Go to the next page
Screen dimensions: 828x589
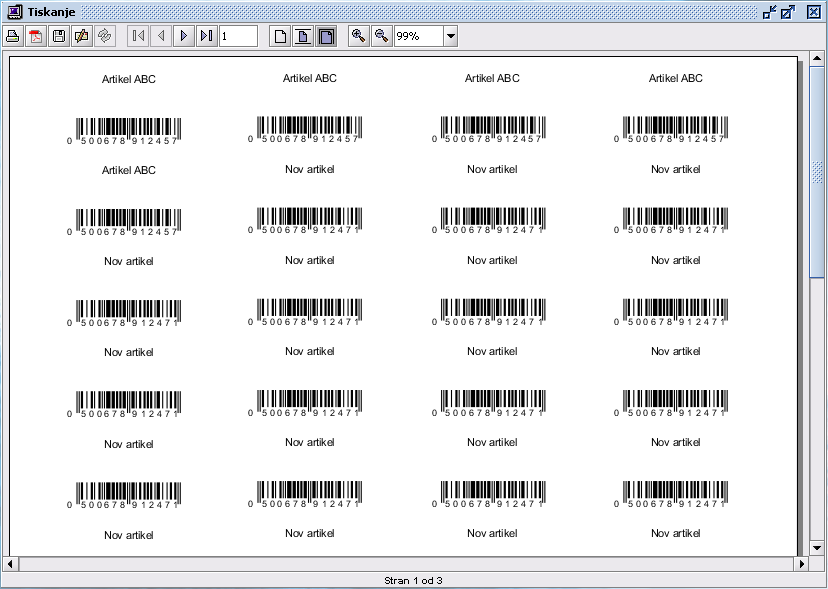184,36
